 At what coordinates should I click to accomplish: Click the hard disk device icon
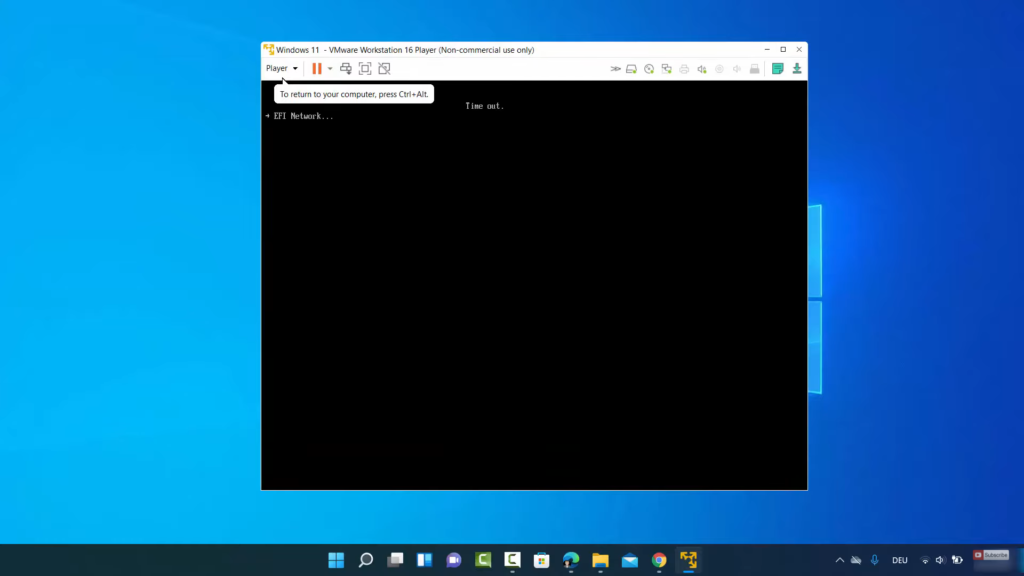tap(632, 69)
